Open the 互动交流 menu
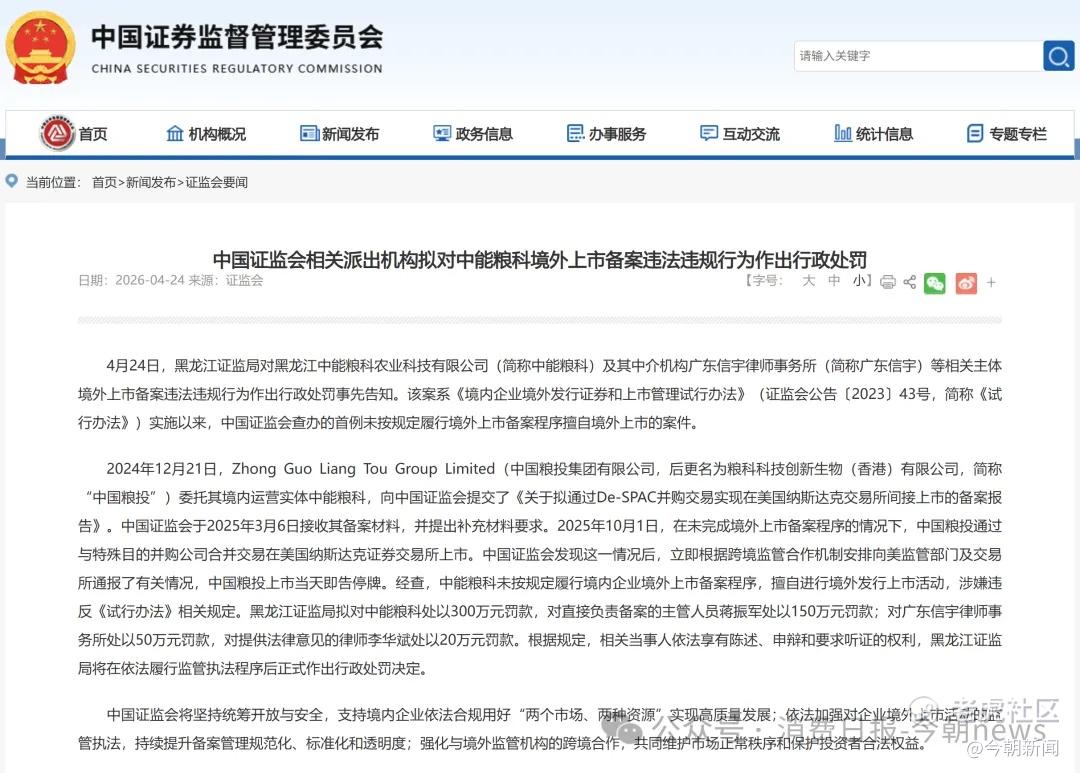 740,134
